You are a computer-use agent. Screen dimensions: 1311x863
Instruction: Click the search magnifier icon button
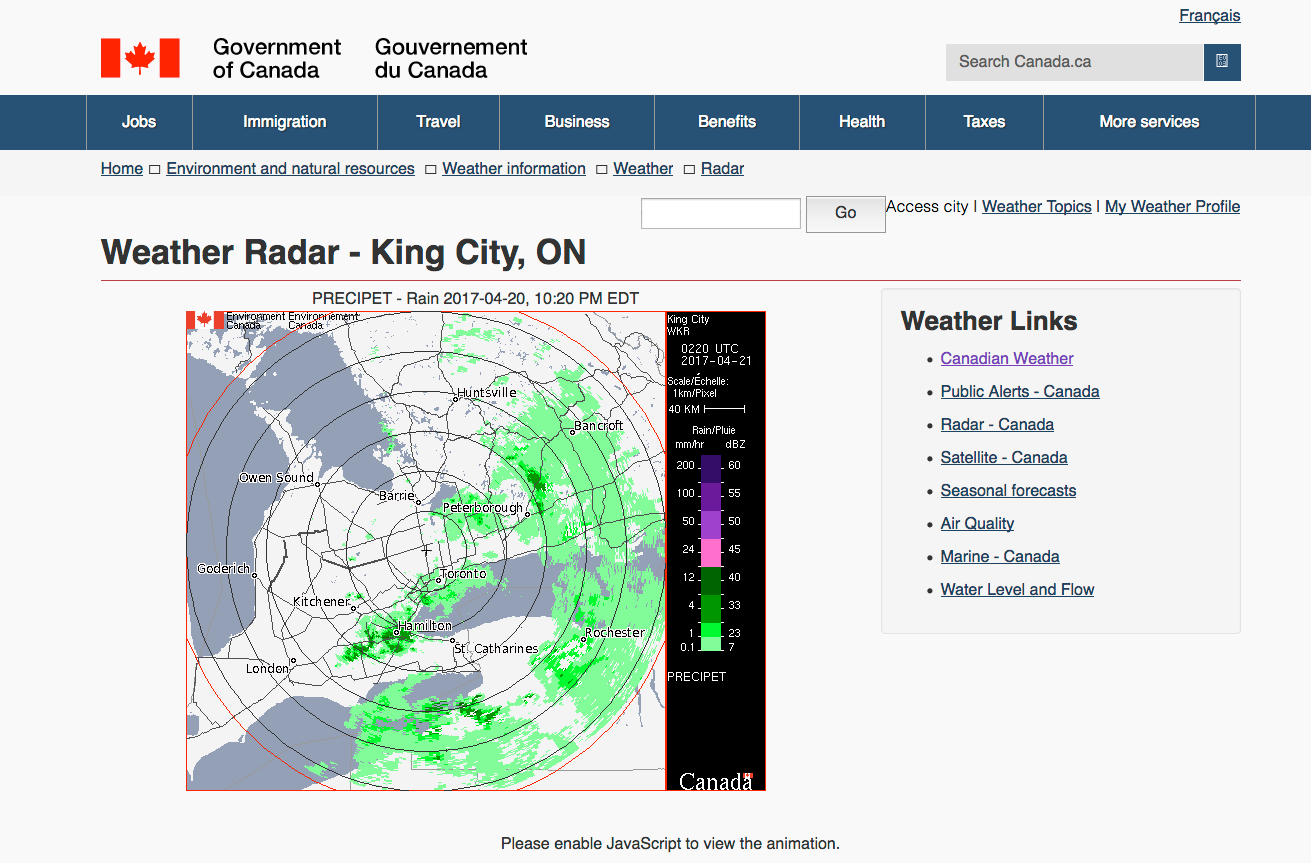pyautogui.click(x=1222, y=62)
